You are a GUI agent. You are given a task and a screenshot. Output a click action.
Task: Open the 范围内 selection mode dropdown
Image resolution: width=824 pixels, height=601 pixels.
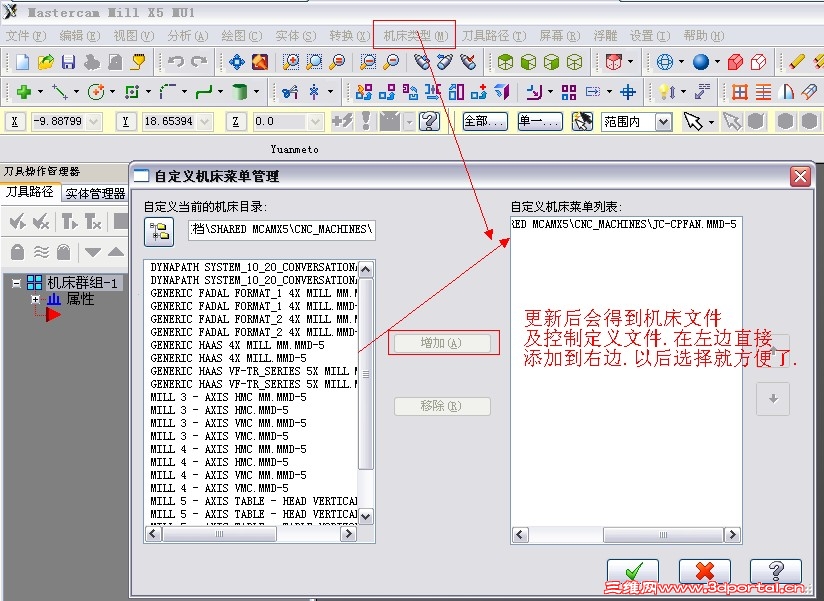pos(664,122)
